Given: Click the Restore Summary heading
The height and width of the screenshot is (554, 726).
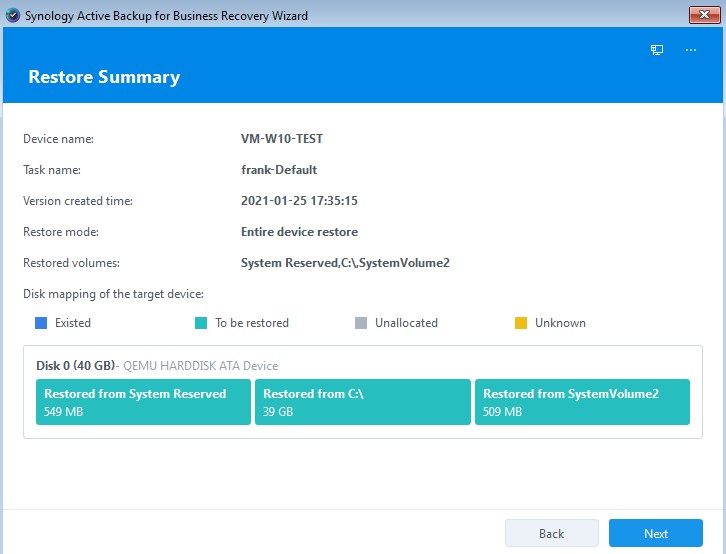Looking at the screenshot, I should click(x=104, y=77).
